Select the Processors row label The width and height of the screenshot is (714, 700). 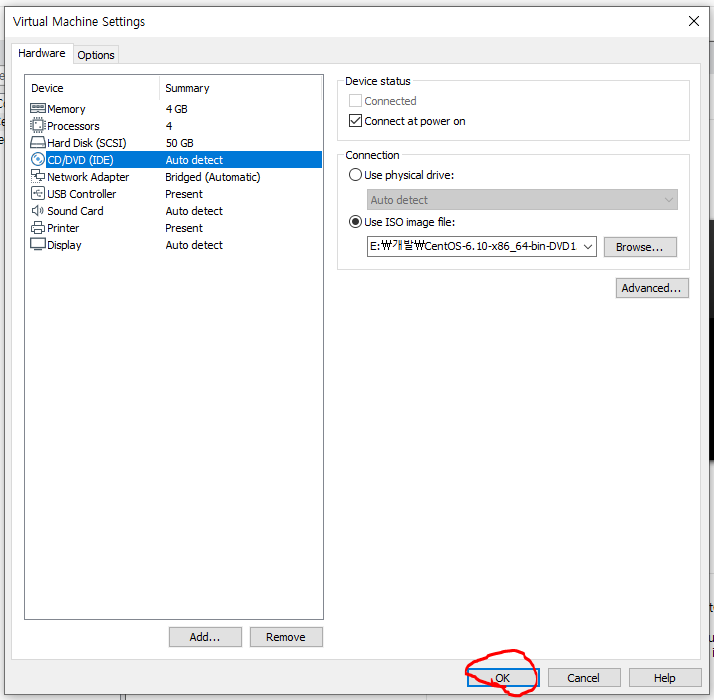click(x=73, y=126)
